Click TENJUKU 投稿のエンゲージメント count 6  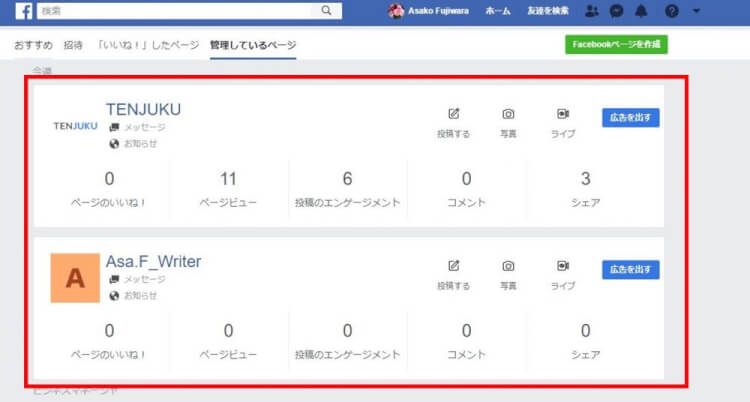(x=347, y=179)
